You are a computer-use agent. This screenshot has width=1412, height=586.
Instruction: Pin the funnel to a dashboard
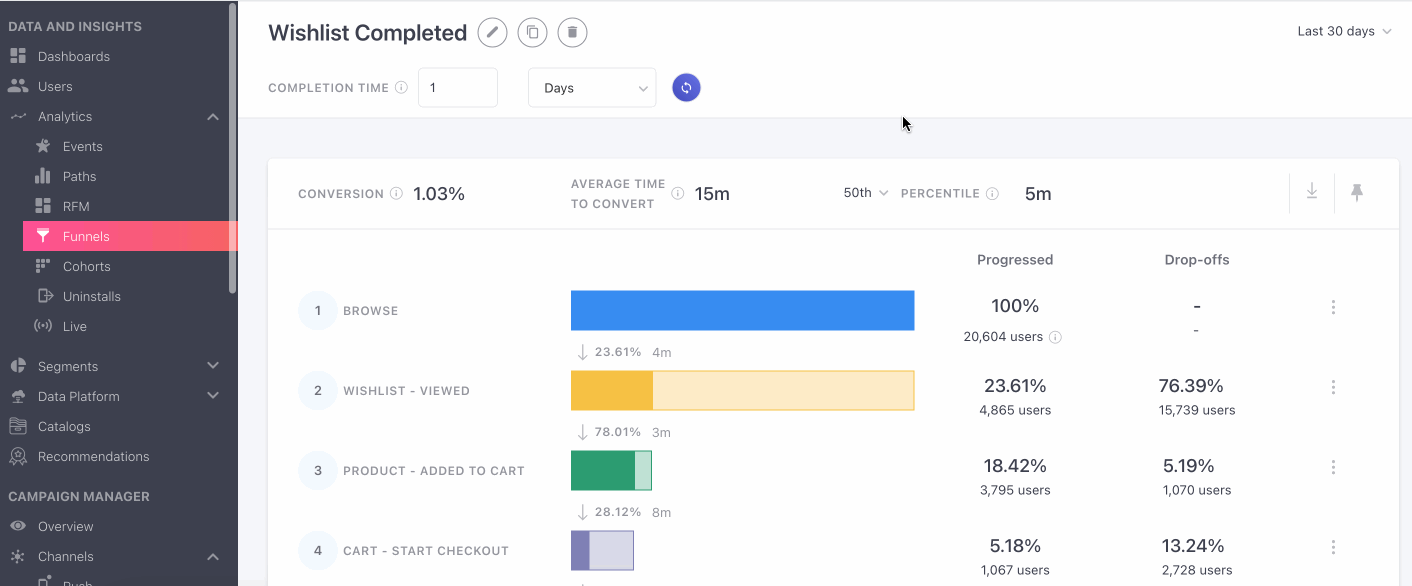tap(1357, 192)
